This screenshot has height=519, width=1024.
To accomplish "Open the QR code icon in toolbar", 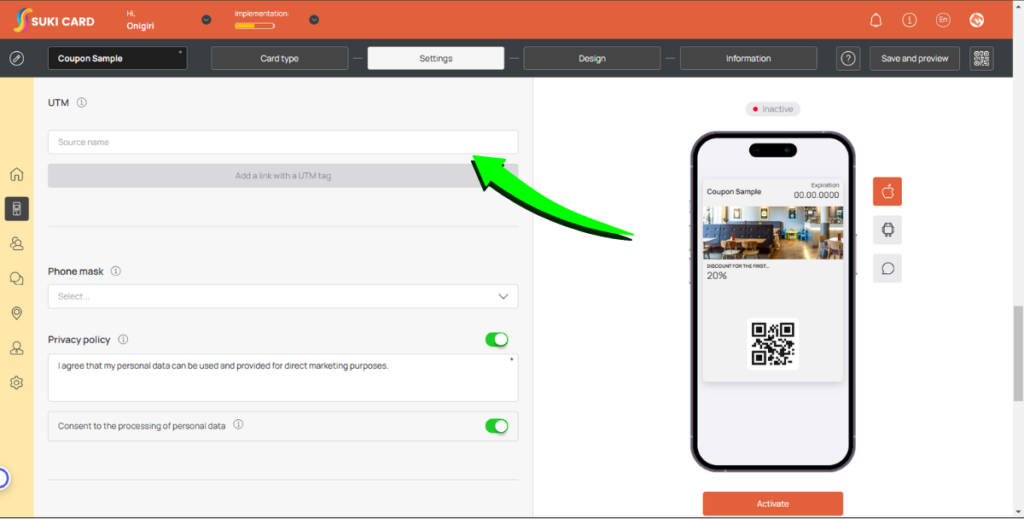I will coord(981,59).
